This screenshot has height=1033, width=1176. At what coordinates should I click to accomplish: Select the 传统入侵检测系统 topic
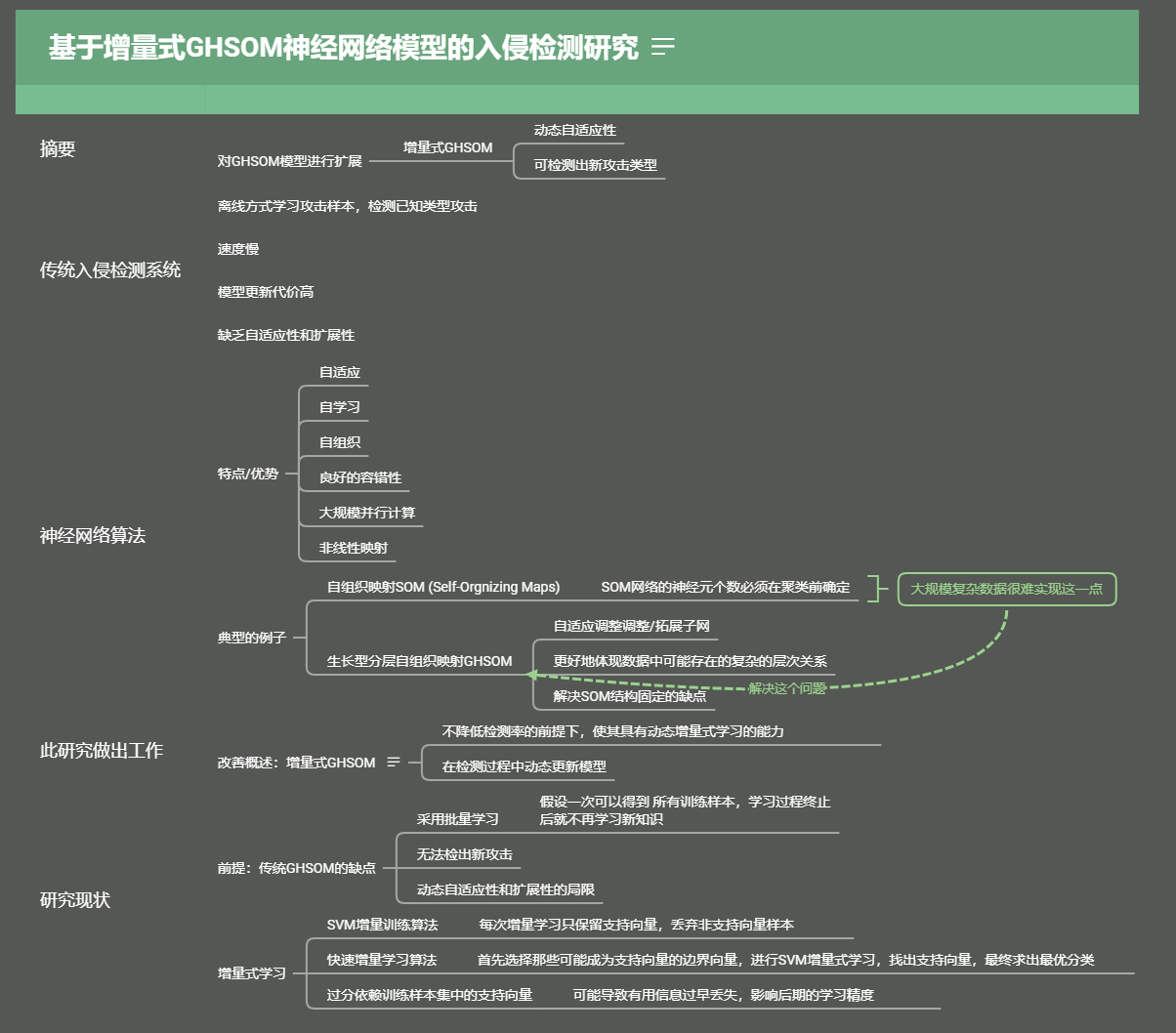(x=109, y=269)
